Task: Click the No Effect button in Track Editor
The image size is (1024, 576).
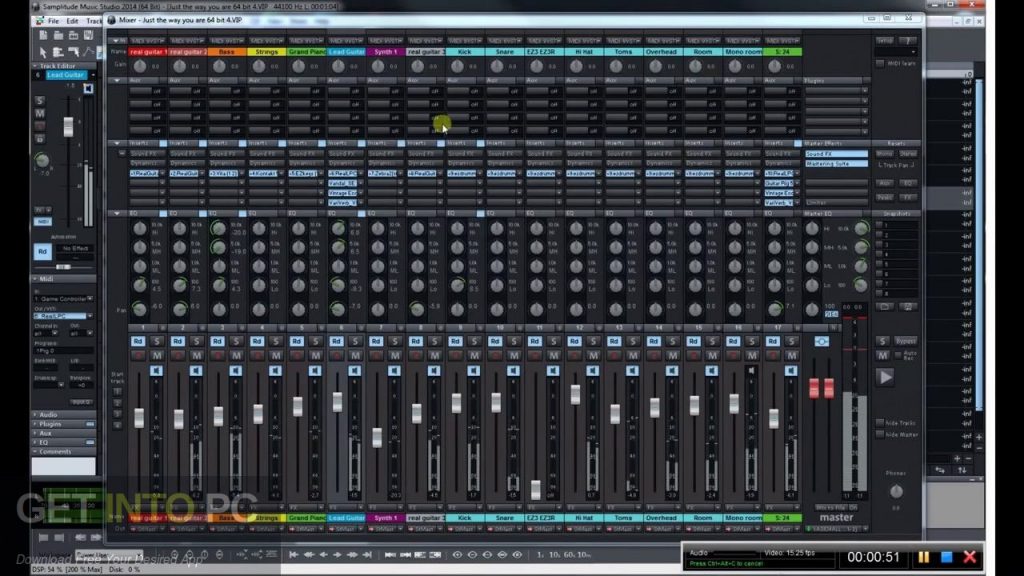Action: coord(75,248)
